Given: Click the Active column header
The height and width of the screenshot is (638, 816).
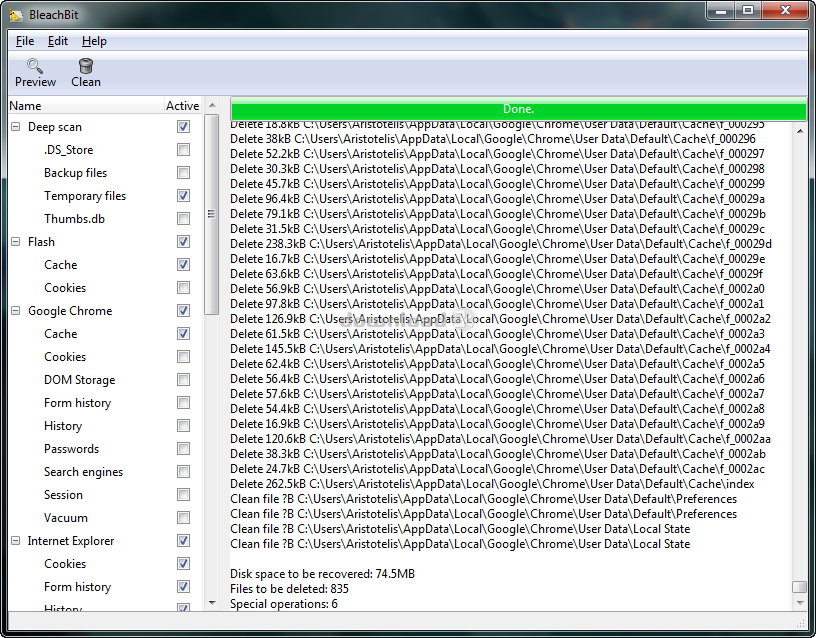Looking at the screenshot, I should tap(183, 106).
